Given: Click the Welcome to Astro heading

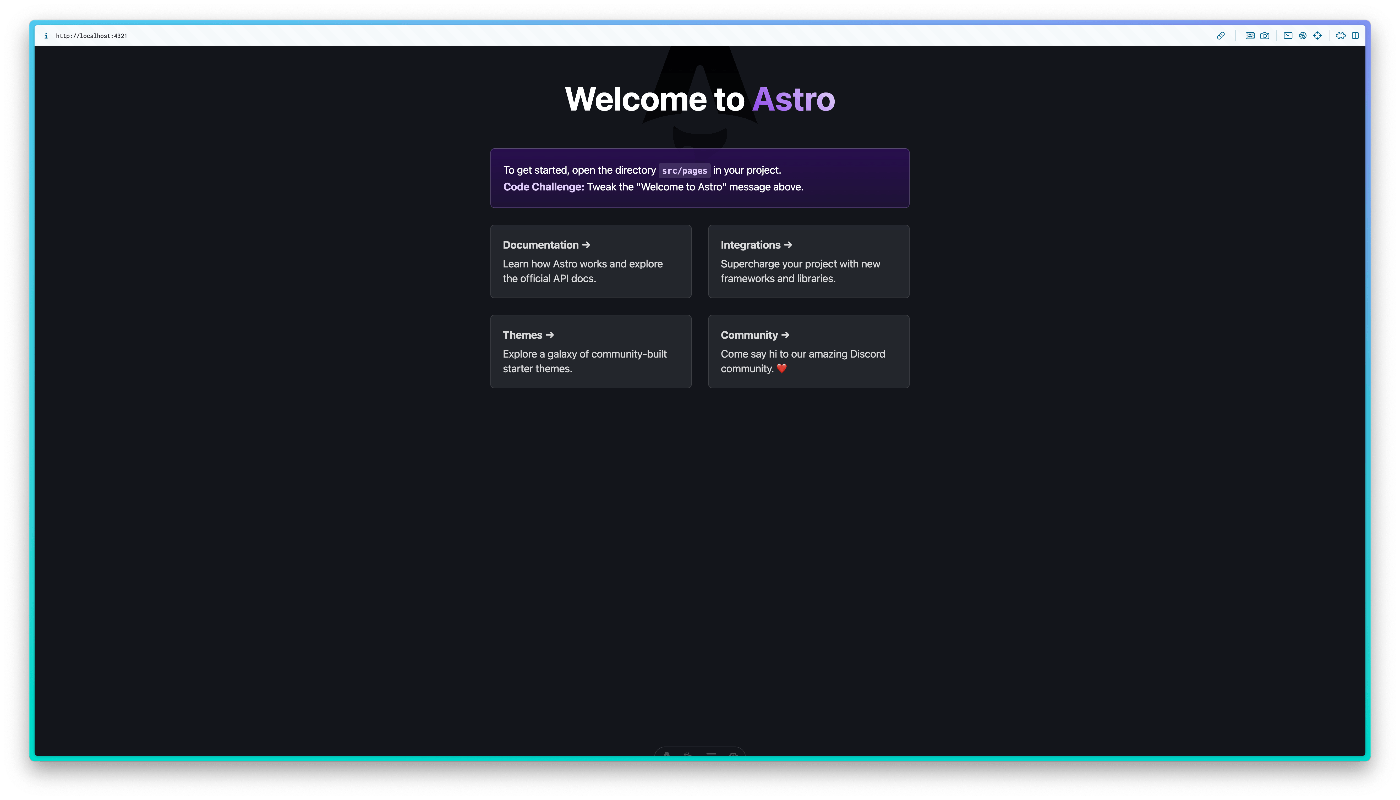Looking at the screenshot, I should click(700, 99).
